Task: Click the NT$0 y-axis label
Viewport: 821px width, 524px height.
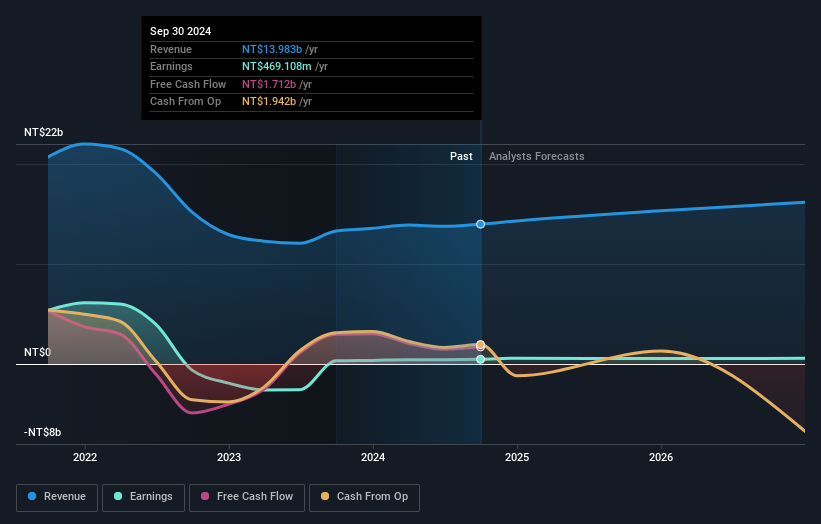Action: pyautogui.click(x=37, y=352)
